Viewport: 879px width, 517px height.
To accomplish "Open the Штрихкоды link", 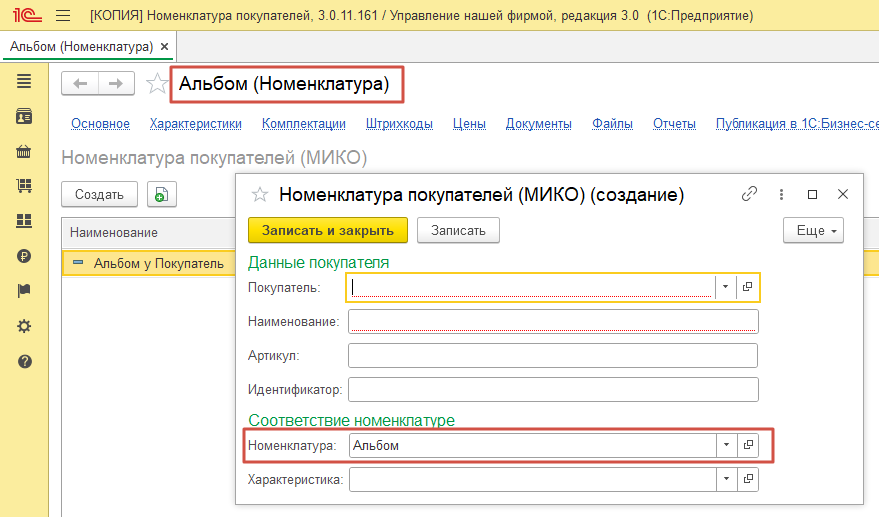I will pyautogui.click(x=399, y=123).
